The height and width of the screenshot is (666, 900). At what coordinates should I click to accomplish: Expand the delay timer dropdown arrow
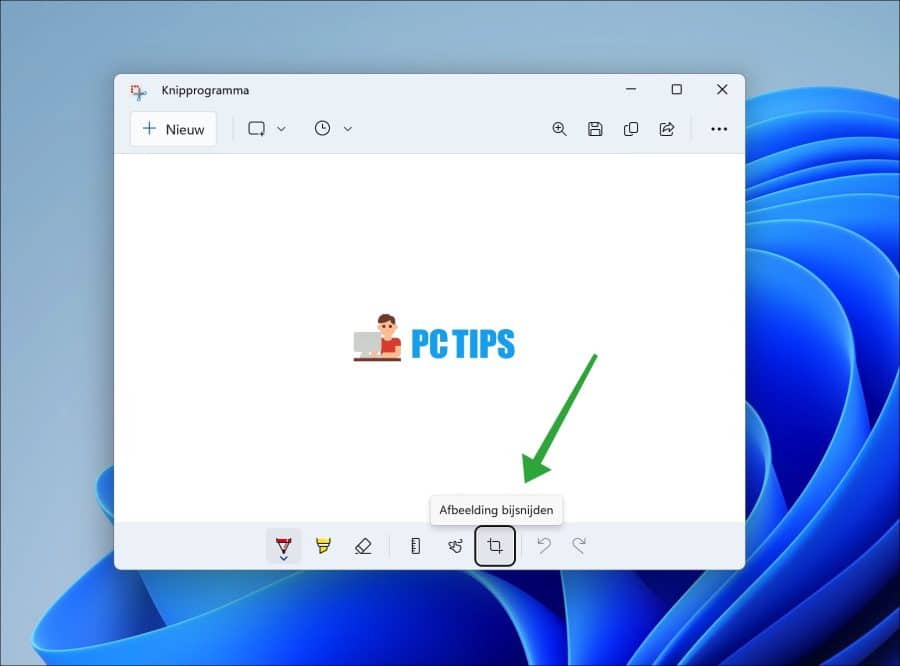pyautogui.click(x=348, y=129)
